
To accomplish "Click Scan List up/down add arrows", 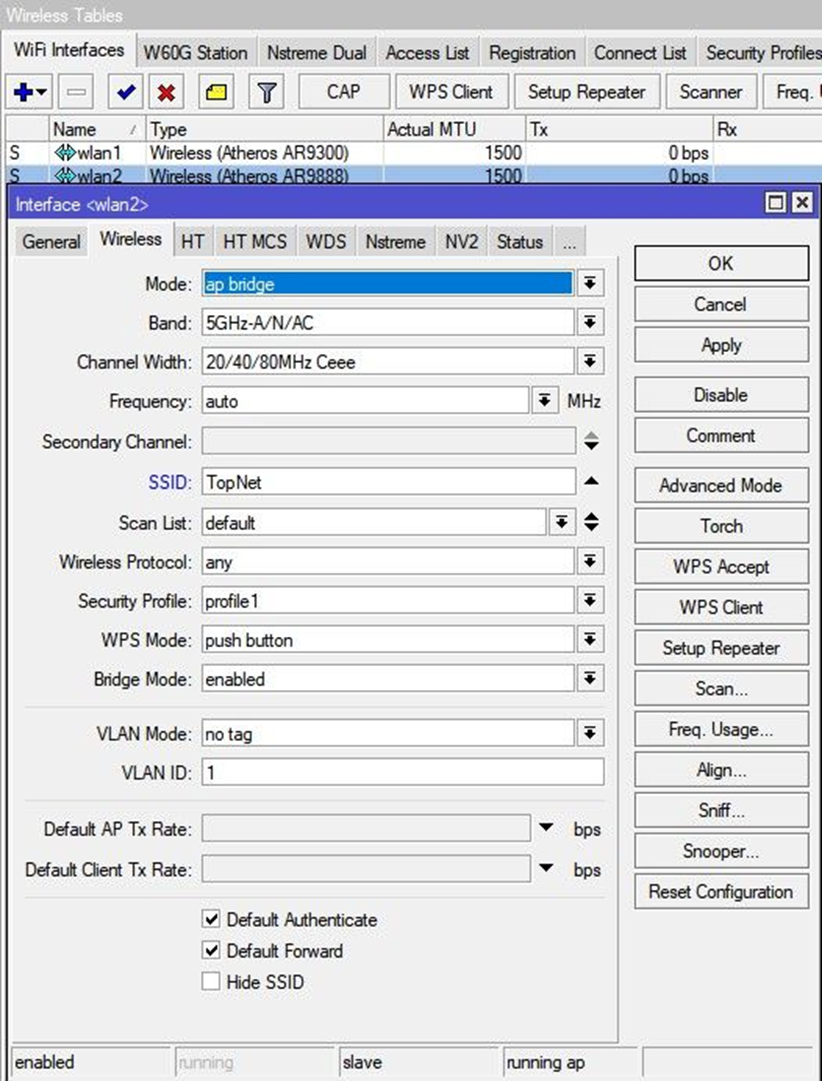I will tap(591, 523).
